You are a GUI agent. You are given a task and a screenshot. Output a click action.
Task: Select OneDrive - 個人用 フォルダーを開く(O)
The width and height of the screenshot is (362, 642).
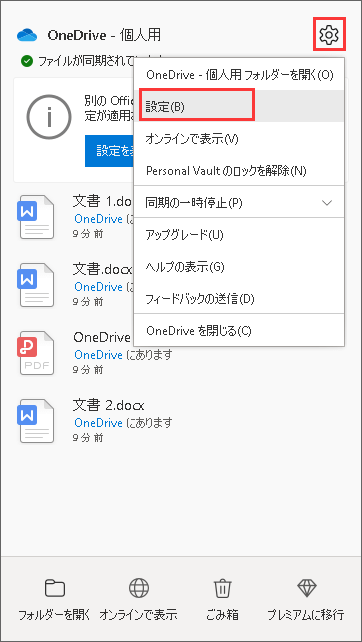coord(239,75)
